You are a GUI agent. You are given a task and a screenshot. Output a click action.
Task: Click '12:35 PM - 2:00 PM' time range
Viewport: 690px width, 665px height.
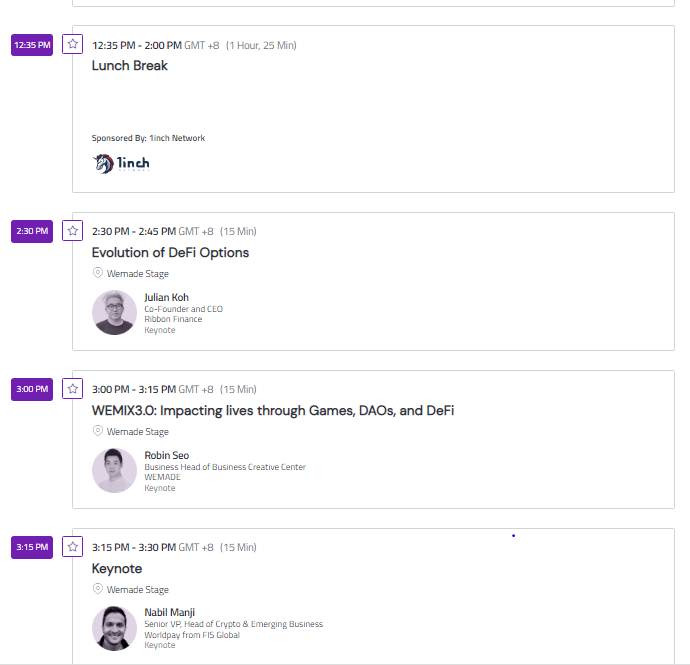(137, 45)
